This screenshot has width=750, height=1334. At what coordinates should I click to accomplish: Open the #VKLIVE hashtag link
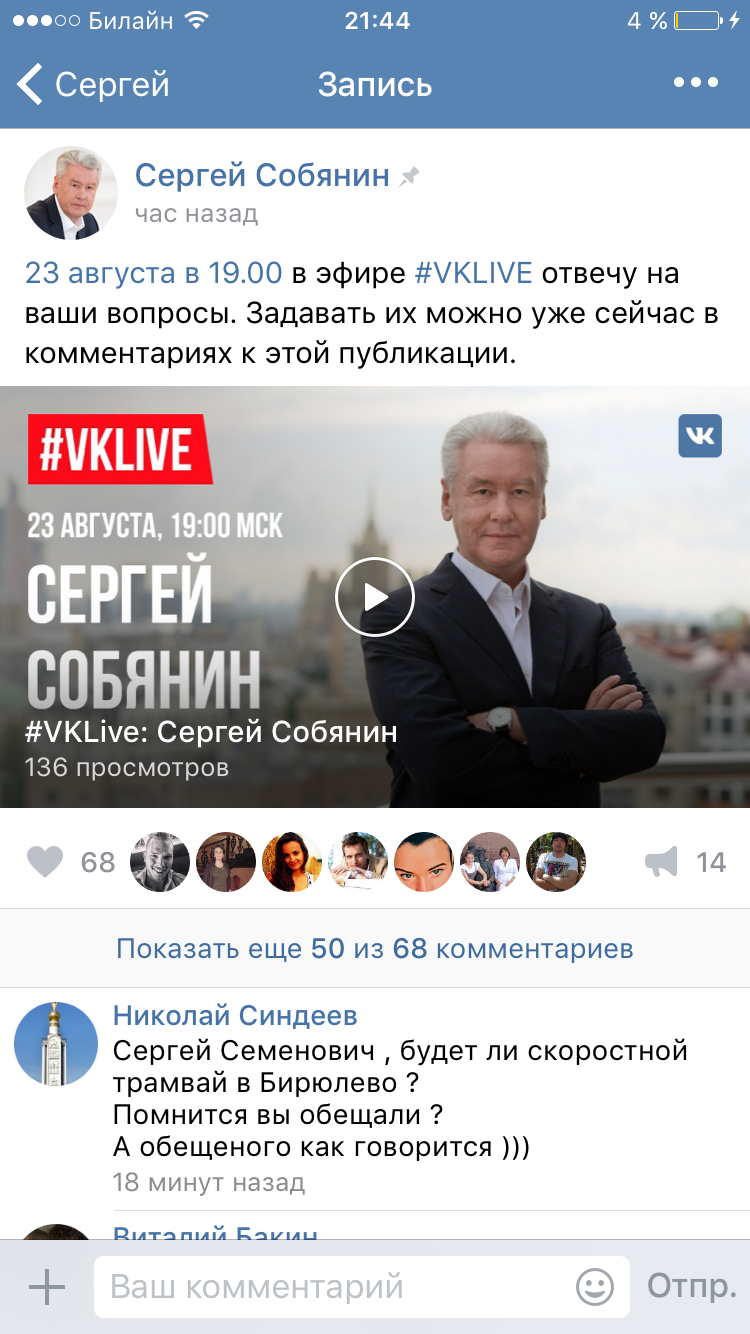[x=474, y=273]
